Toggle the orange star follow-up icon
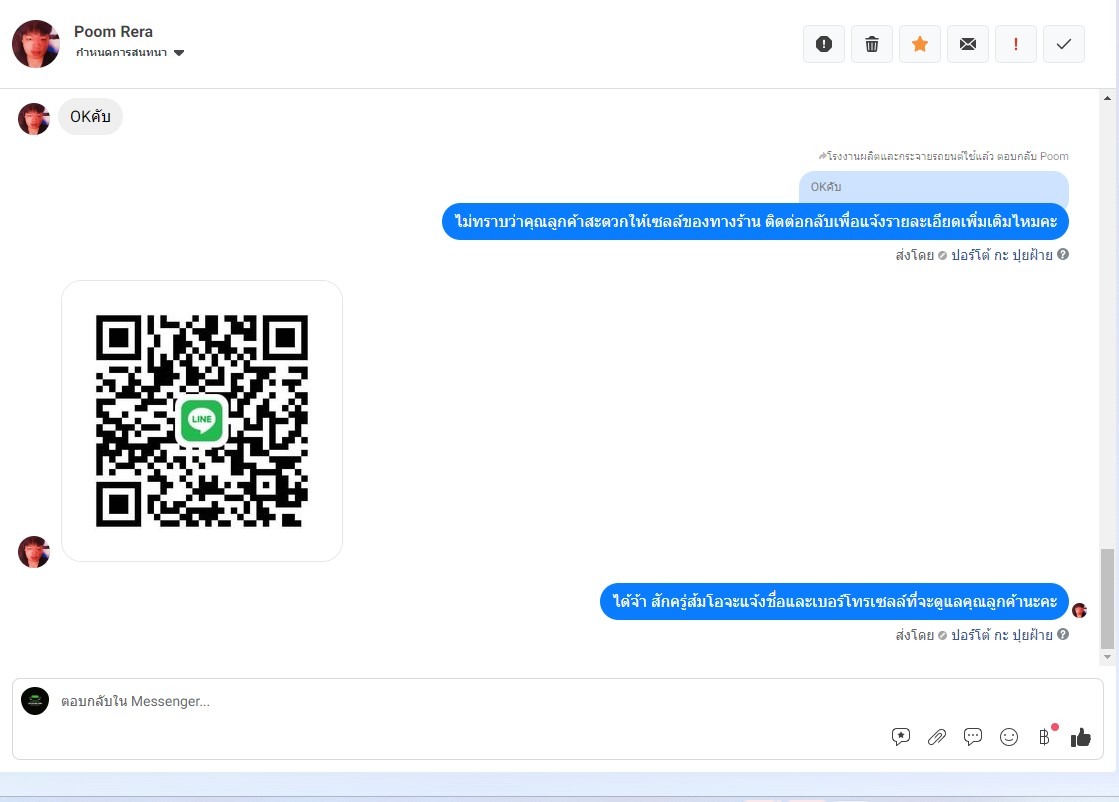The image size is (1119, 802). 919,44
